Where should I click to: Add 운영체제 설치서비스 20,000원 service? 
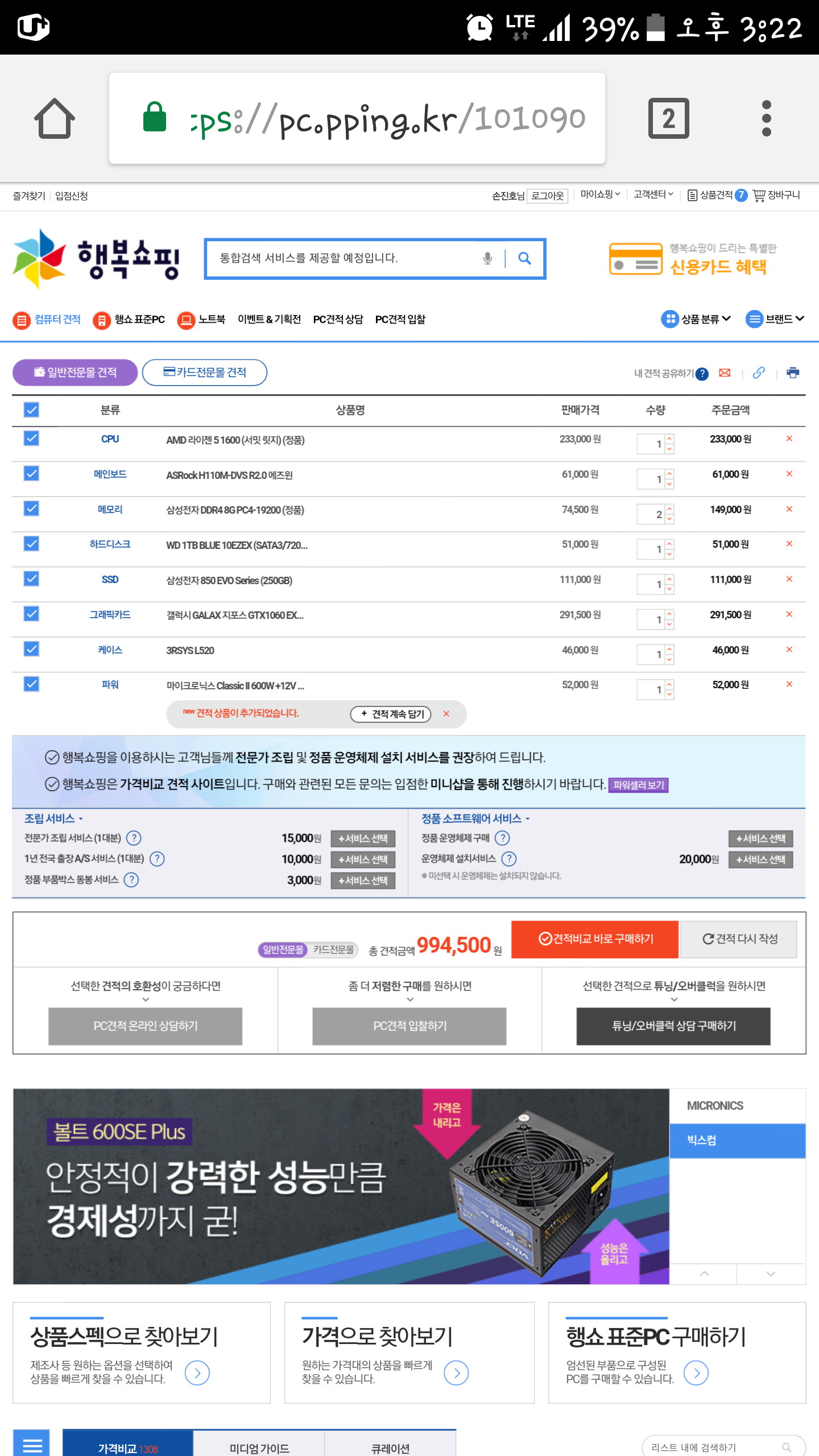(x=761, y=859)
